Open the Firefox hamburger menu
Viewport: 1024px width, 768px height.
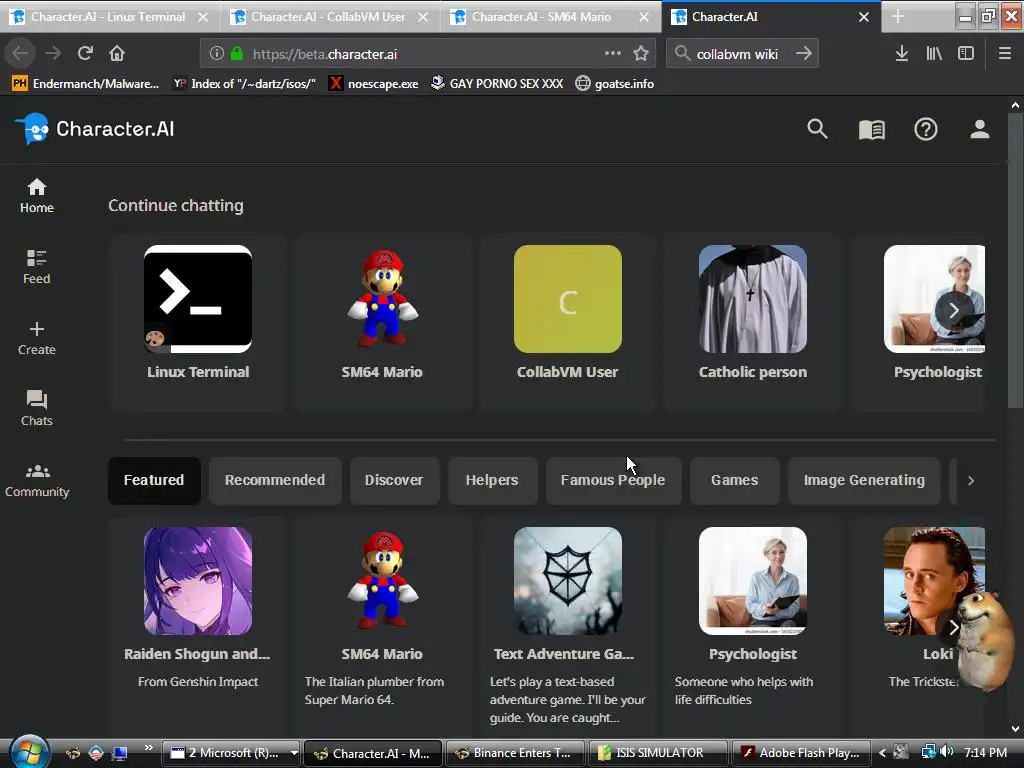[x=1005, y=54]
